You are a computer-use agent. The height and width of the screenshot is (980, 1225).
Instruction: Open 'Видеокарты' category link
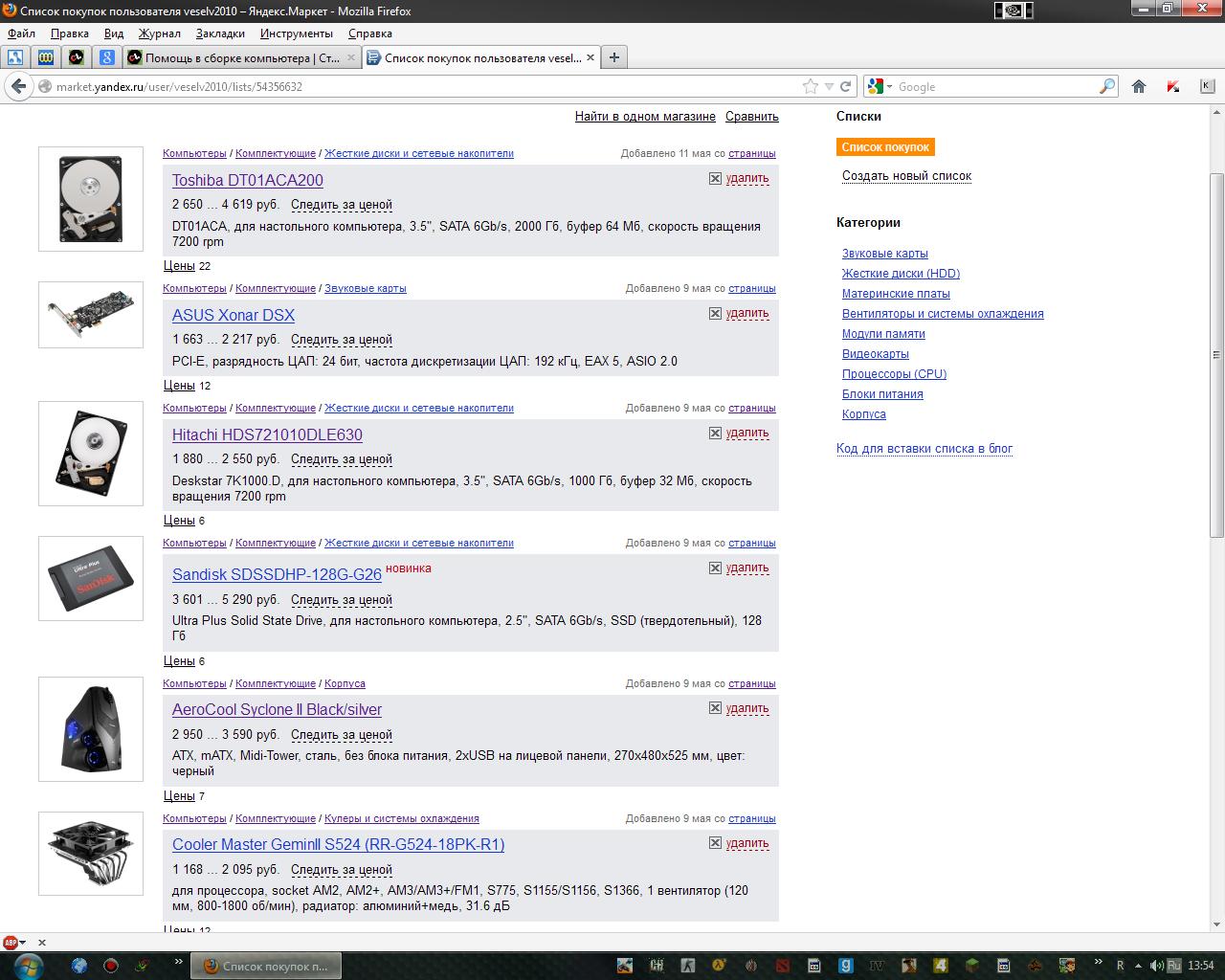[876, 354]
